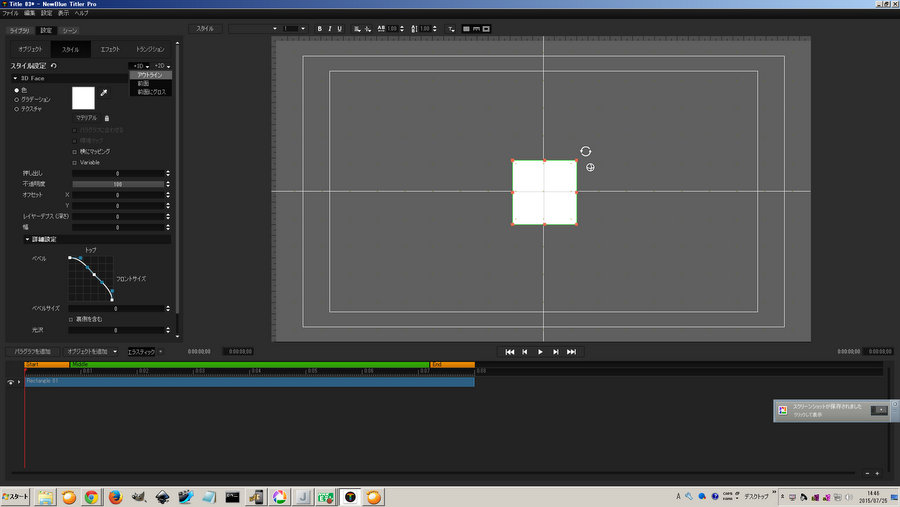Select アウトライン in the dropdown list
This screenshot has height=507, width=900.
[x=150, y=75]
